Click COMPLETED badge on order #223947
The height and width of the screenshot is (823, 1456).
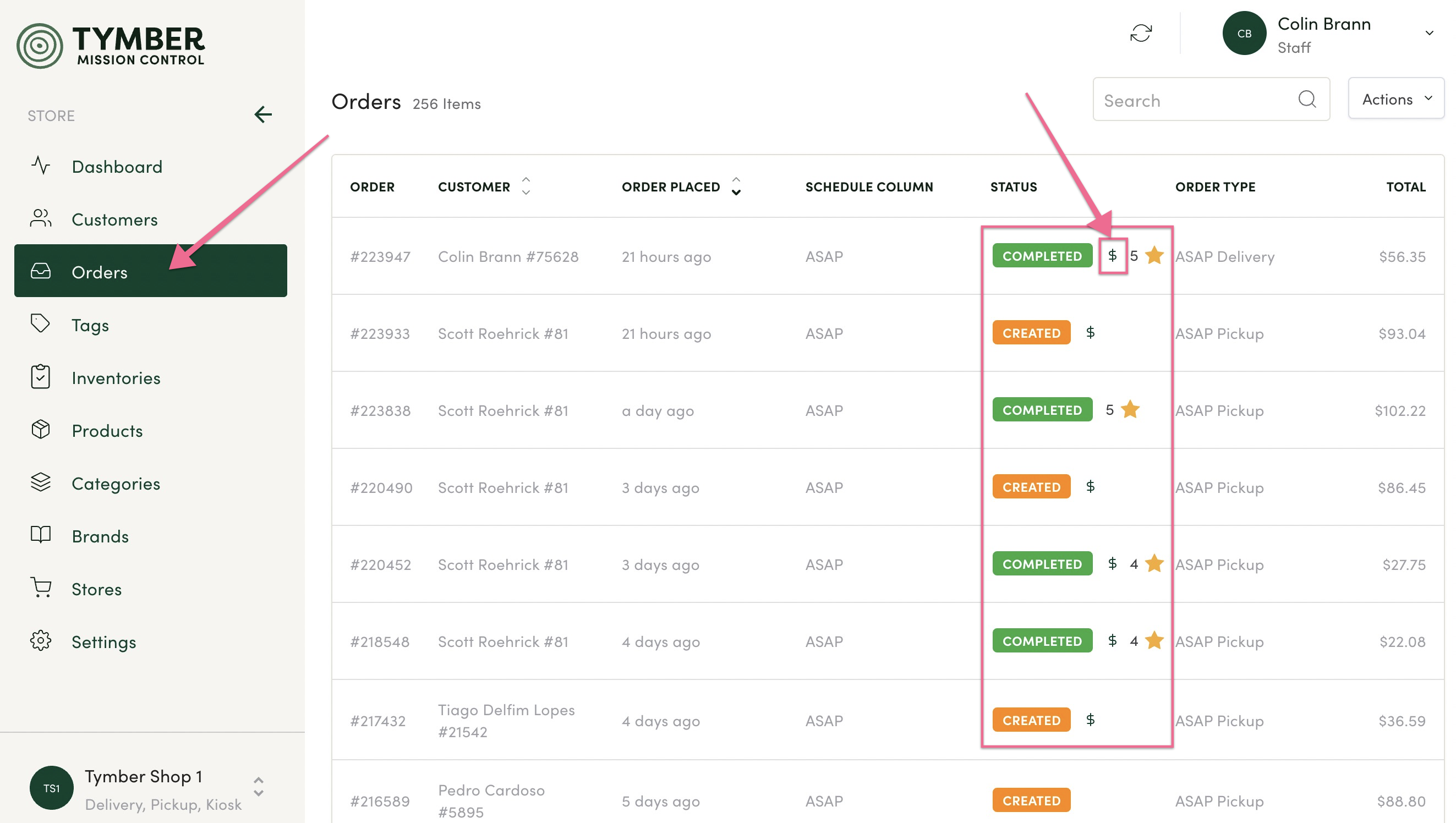point(1043,256)
